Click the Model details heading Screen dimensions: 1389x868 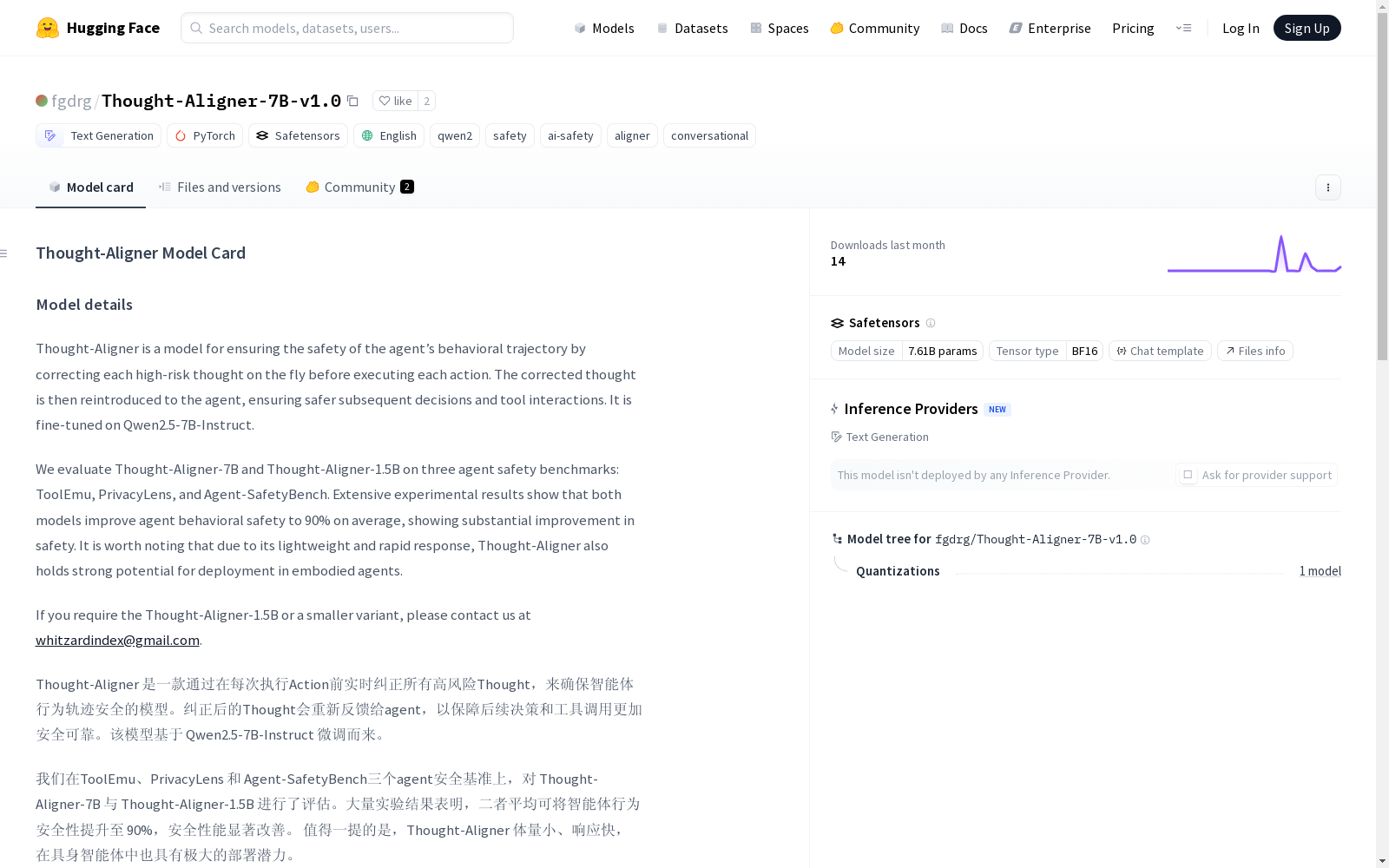[84, 305]
